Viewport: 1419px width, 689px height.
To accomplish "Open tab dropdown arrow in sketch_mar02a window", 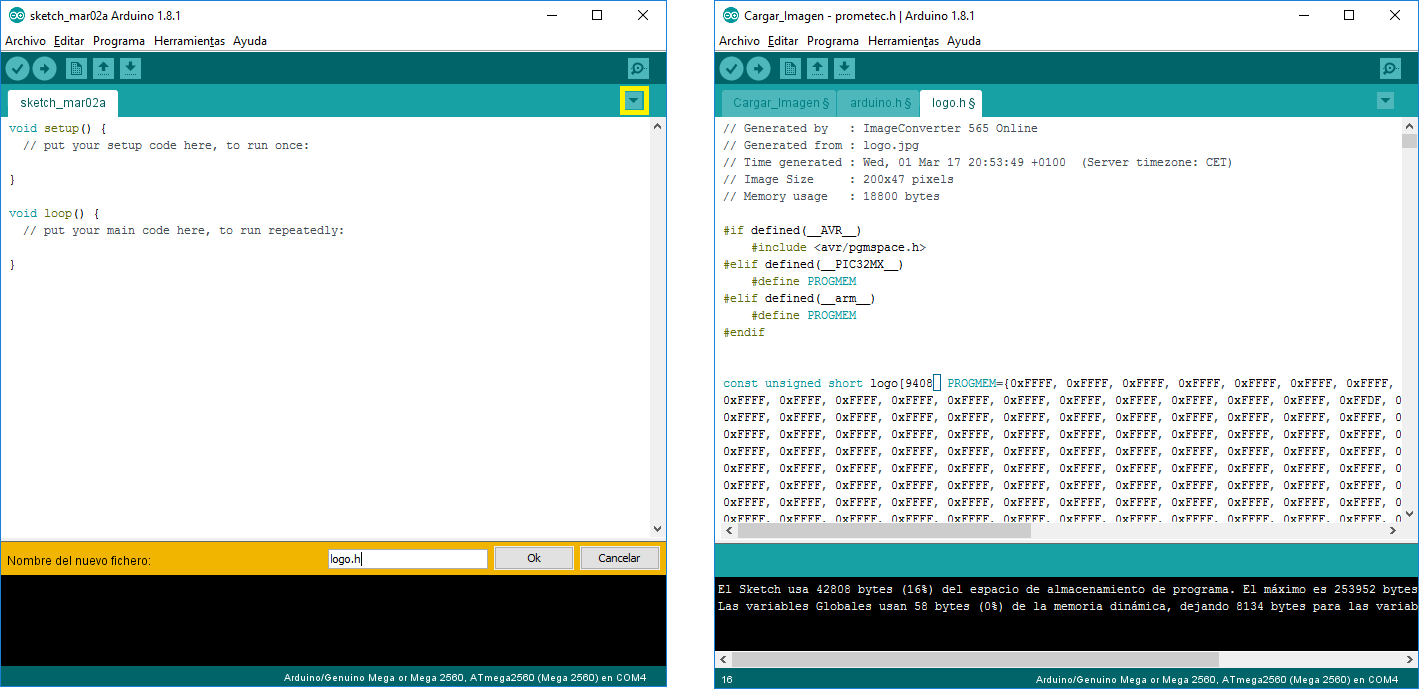I will point(634,100).
